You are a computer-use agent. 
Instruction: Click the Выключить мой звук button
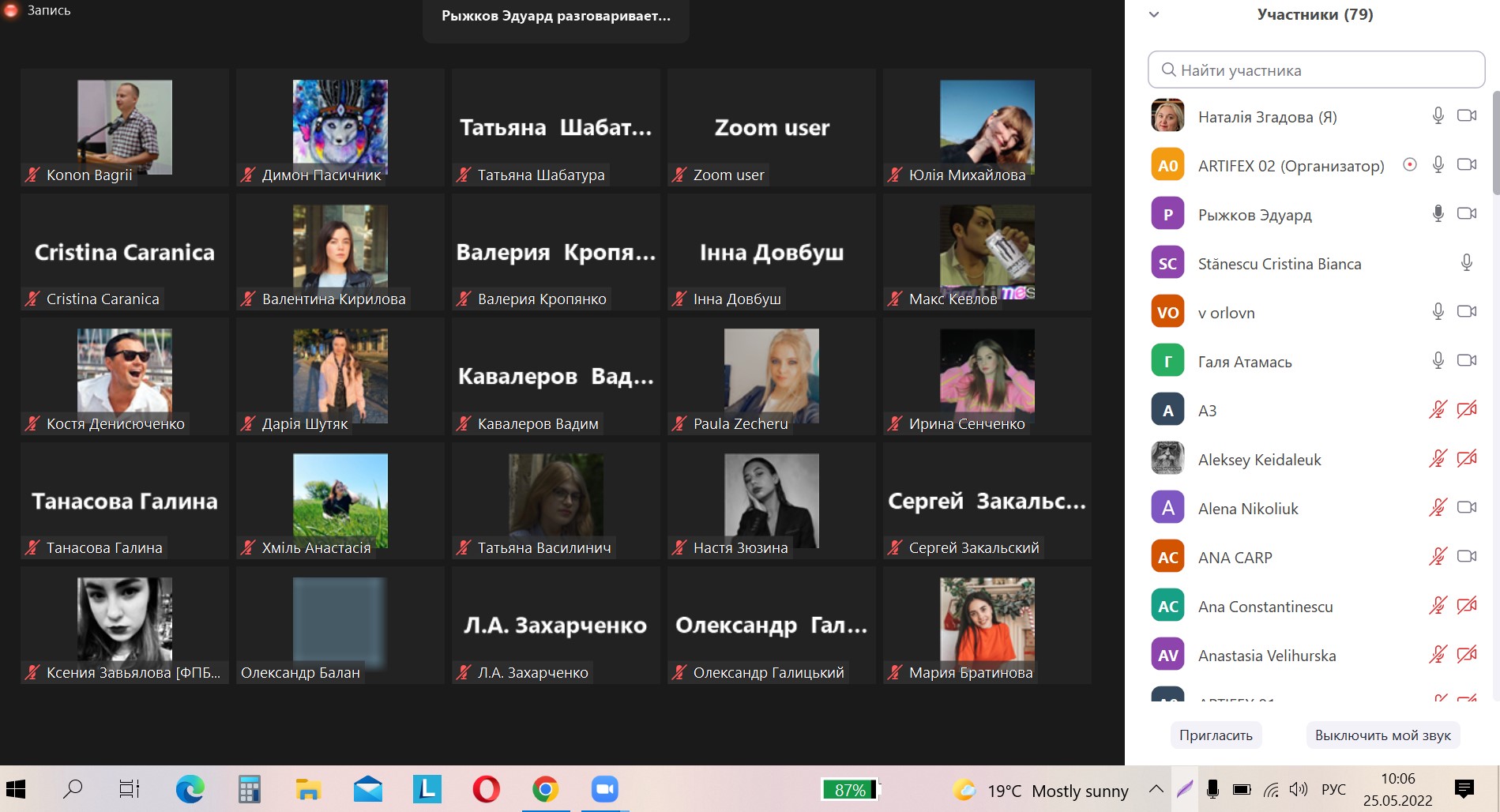point(1382,735)
